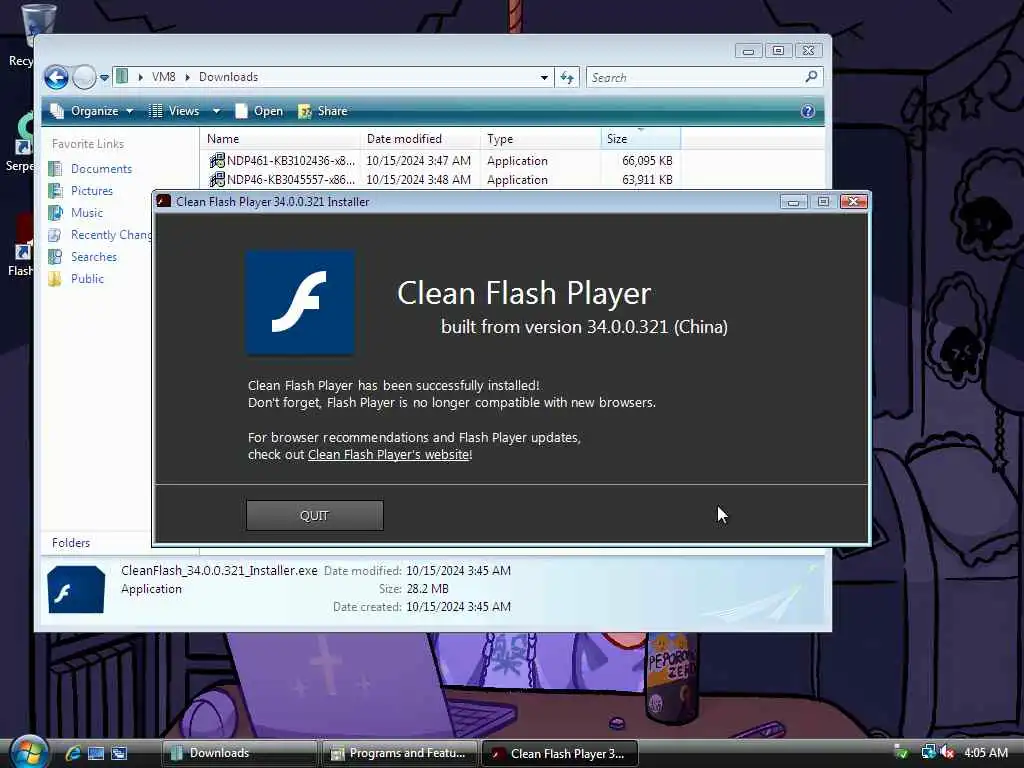Screen dimensions: 1024x768
Task: Refresh the Downloads folder view
Action: tap(567, 78)
